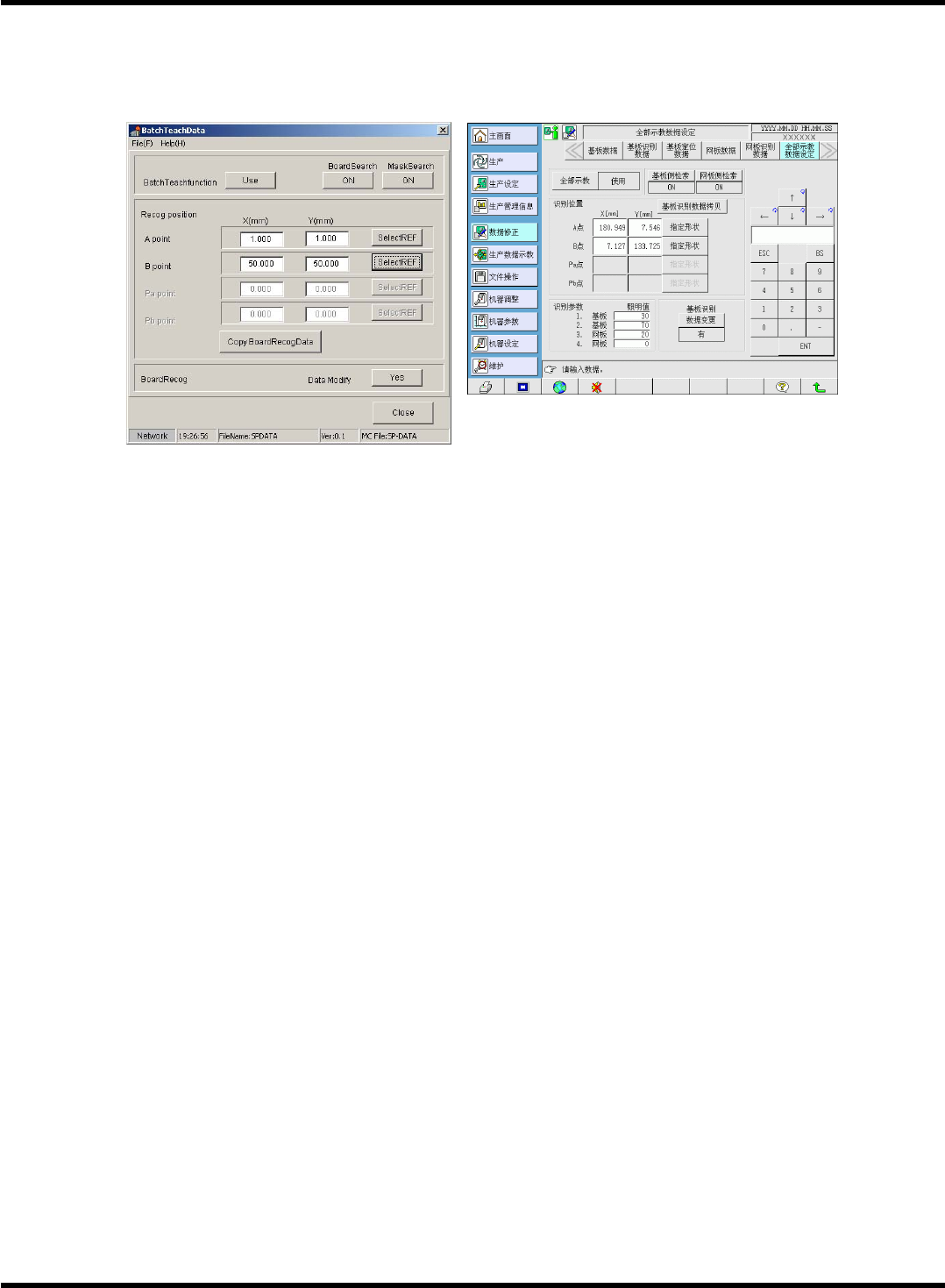Click Close button in BatchTeachData
Image resolution: width=945 pixels, height=1288 pixels.
[403, 412]
